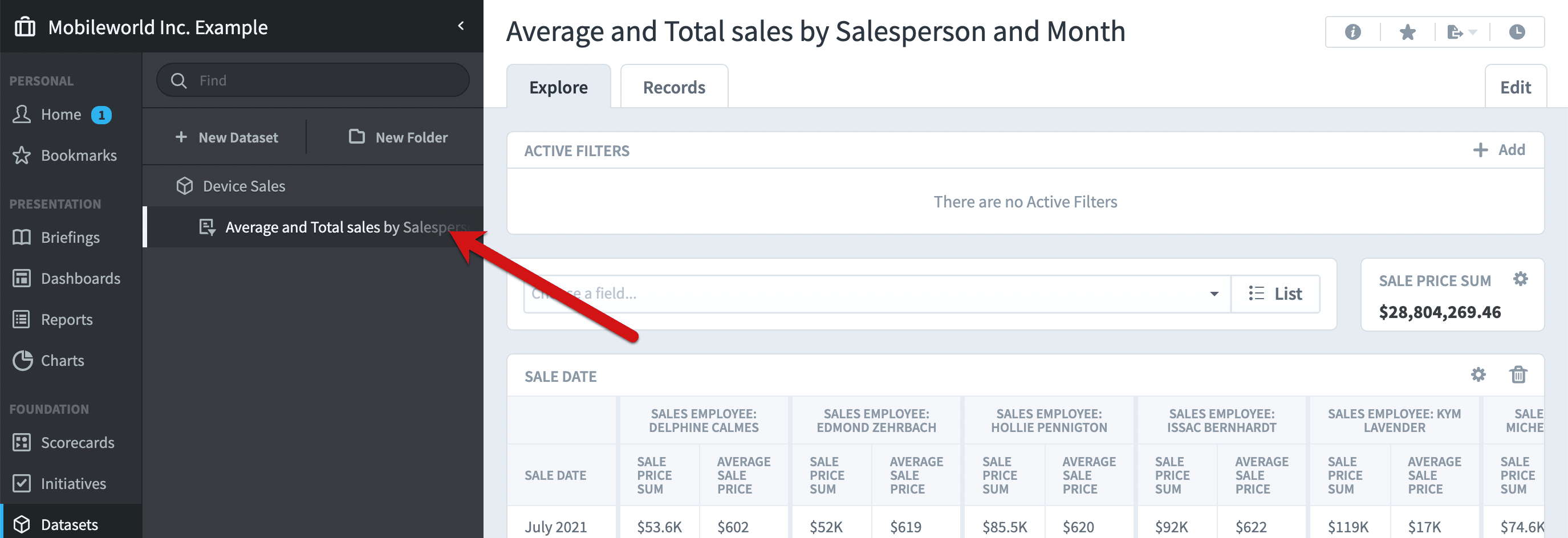Viewport: 1568px width, 538px height.
Task: Open the export dropdown icon
Action: [x=1461, y=32]
